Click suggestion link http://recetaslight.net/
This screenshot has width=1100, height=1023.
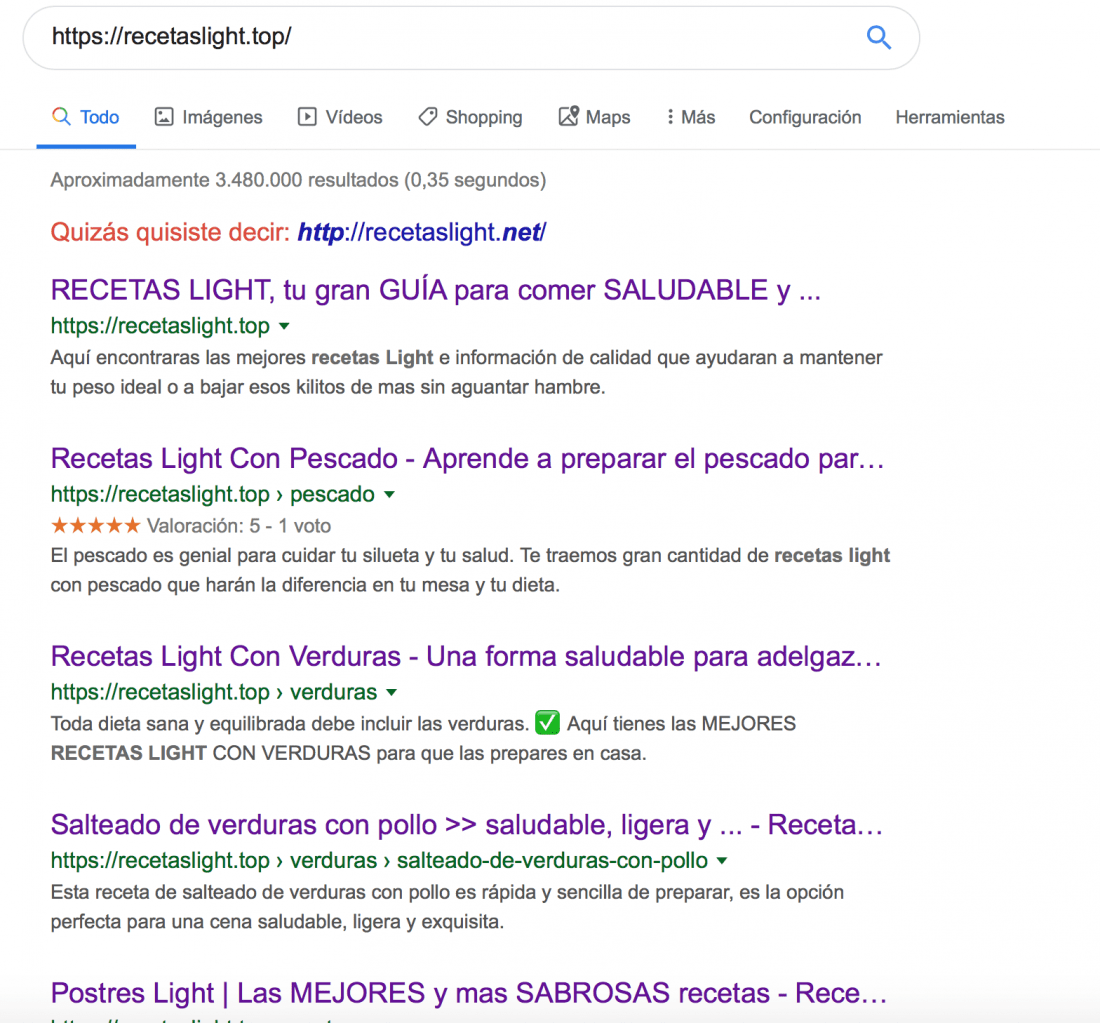point(422,232)
